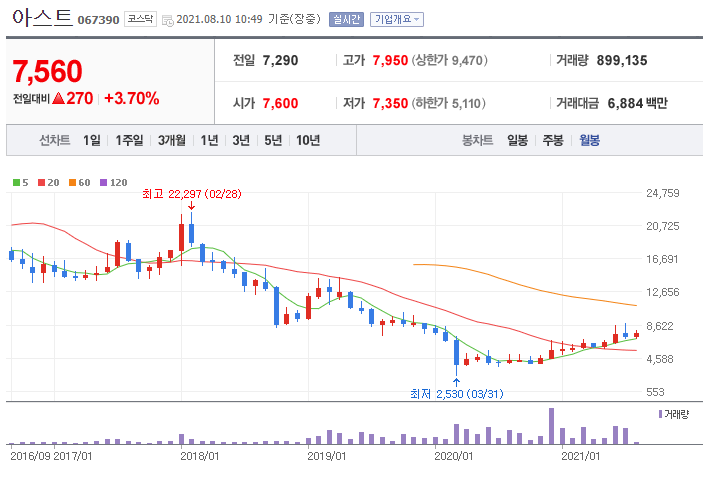Screen dimensions: 703x479
Task: Open the 기업개요 dropdown
Action: pyautogui.click(x=396, y=19)
